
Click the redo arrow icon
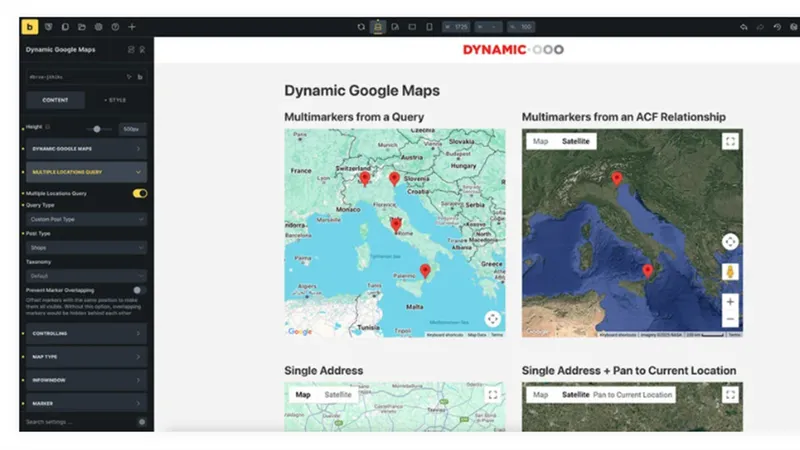coord(760,27)
